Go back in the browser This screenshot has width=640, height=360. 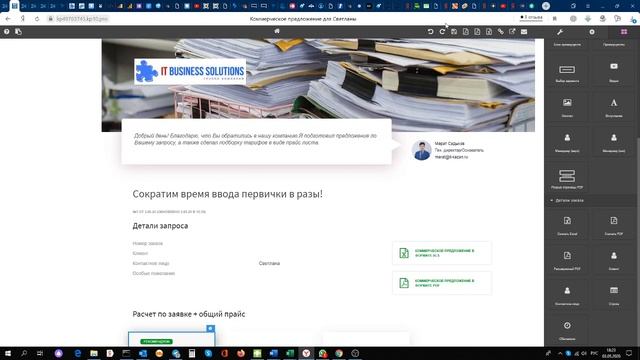coord(8,19)
